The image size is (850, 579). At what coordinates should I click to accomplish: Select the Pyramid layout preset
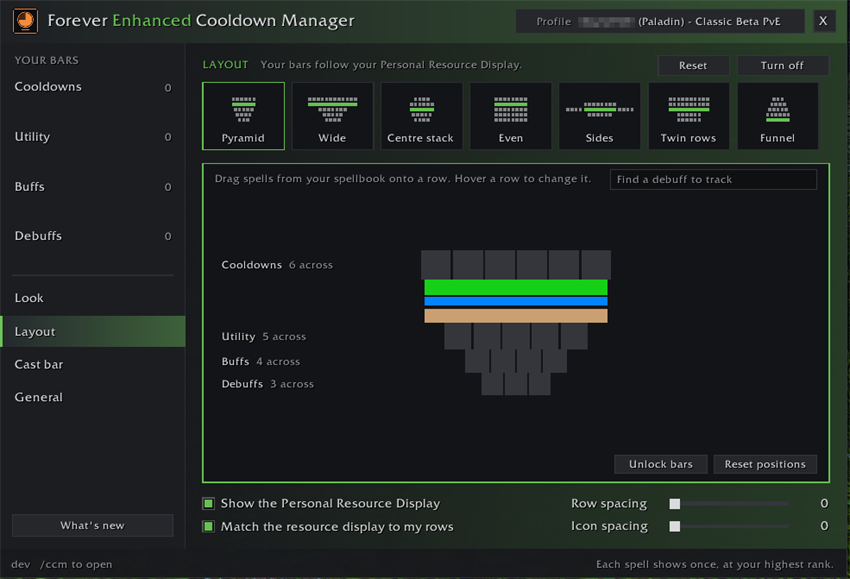[x=243, y=116]
